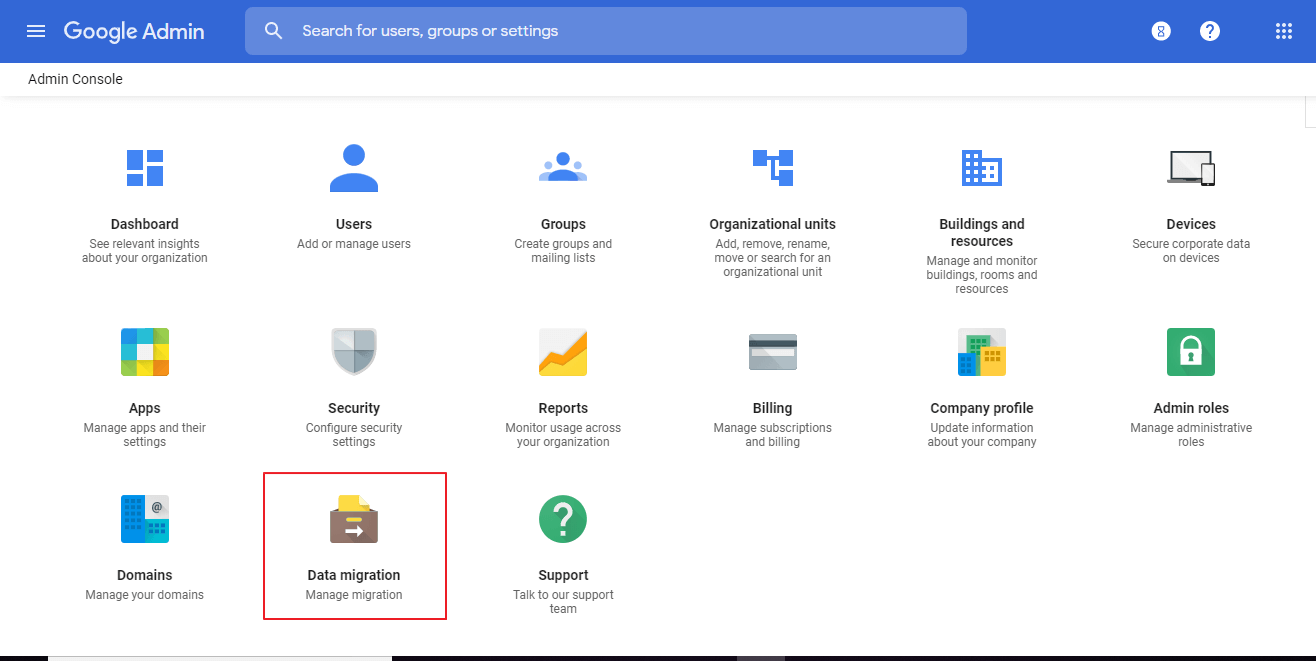Click the Admin Console breadcrumb
Viewport: 1316px width, 661px height.
[75, 79]
